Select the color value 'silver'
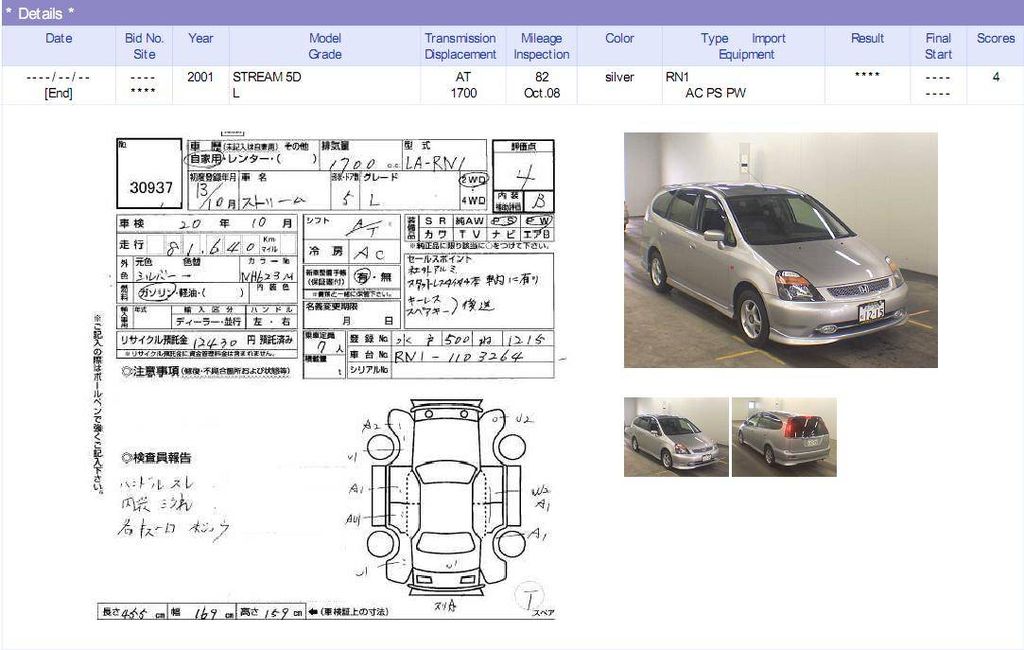Viewport: 1024px width, 650px height. [620, 77]
